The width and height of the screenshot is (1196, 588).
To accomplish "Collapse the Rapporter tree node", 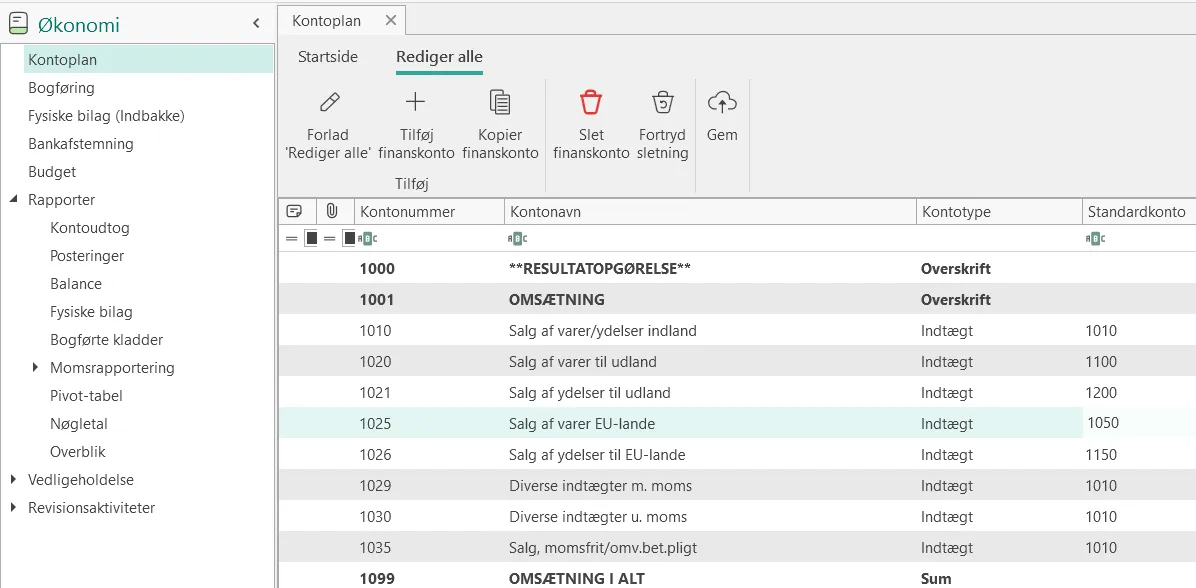I will point(14,199).
